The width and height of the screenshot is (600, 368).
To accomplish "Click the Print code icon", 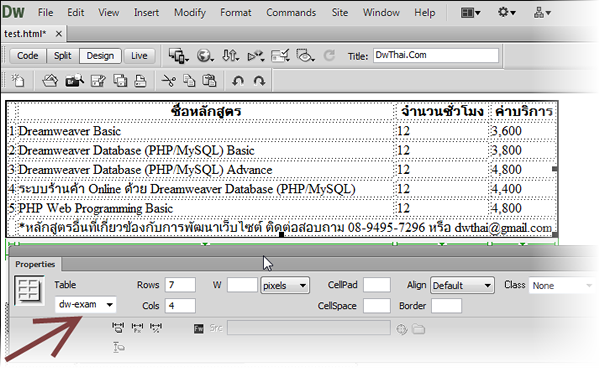I will [x=140, y=81].
